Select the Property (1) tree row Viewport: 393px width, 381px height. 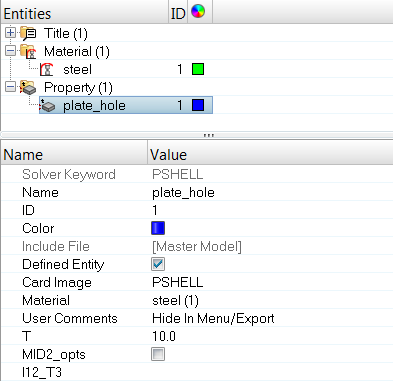click(x=78, y=88)
